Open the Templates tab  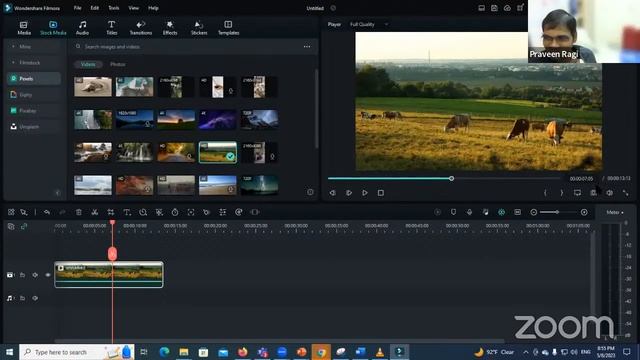coord(228,28)
